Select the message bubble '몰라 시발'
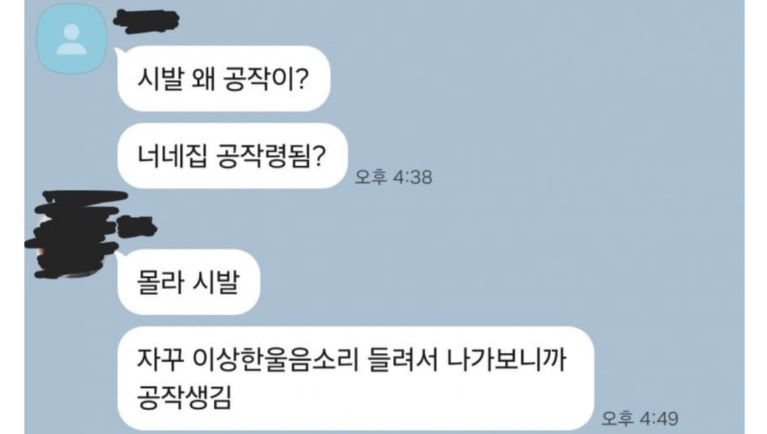767x434 pixels. pos(189,282)
